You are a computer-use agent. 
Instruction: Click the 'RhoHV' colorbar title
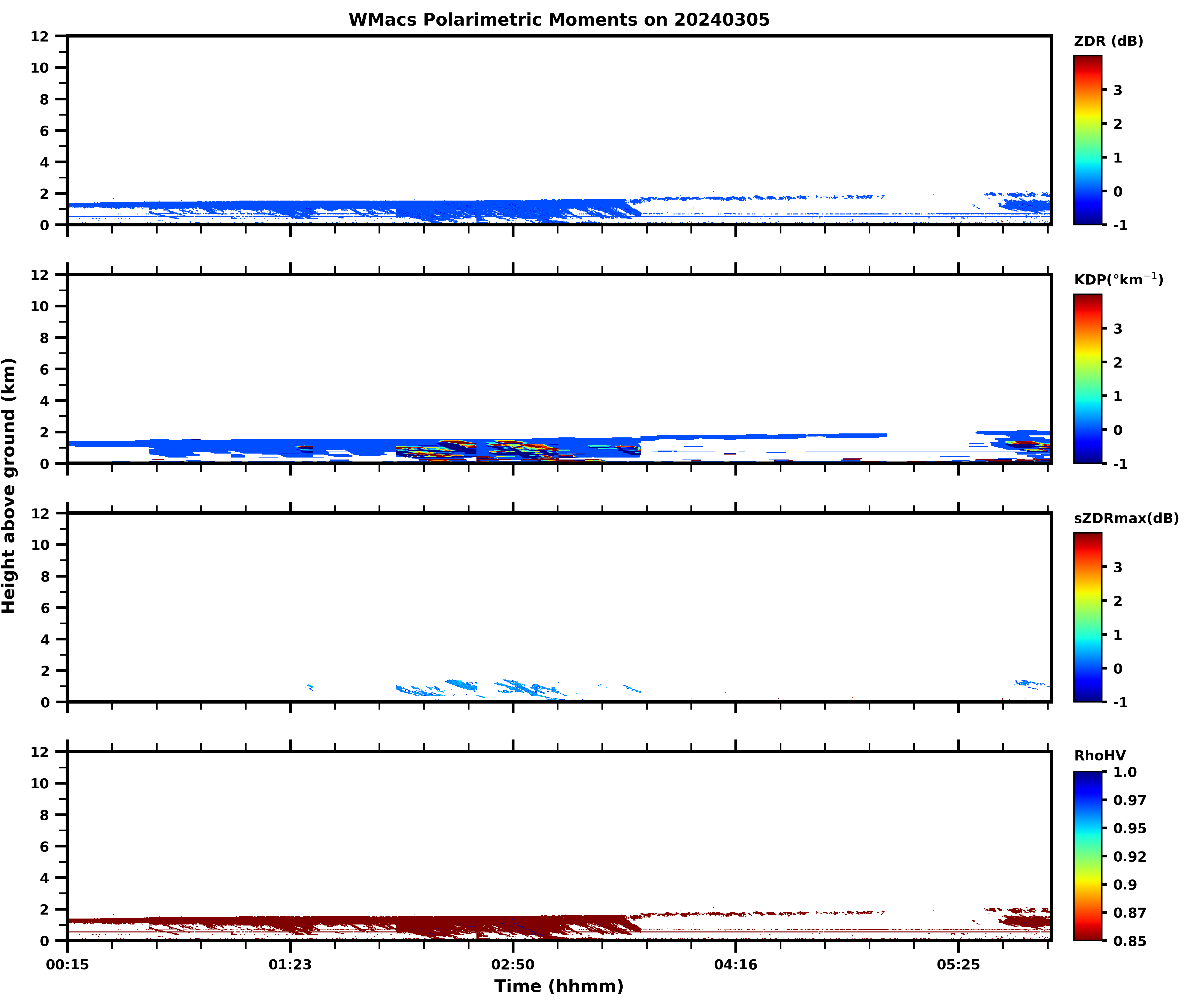(x=1100, y=756)
